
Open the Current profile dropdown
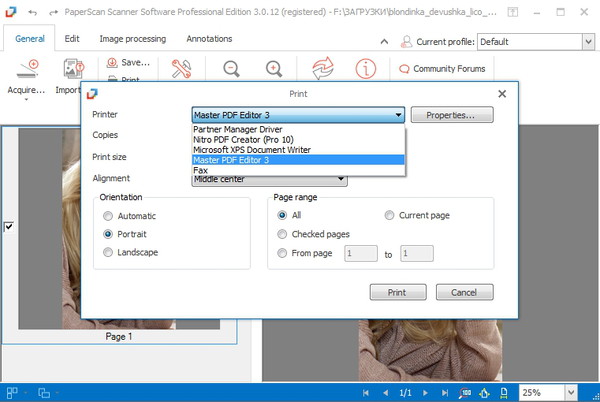tap(535, 42)
